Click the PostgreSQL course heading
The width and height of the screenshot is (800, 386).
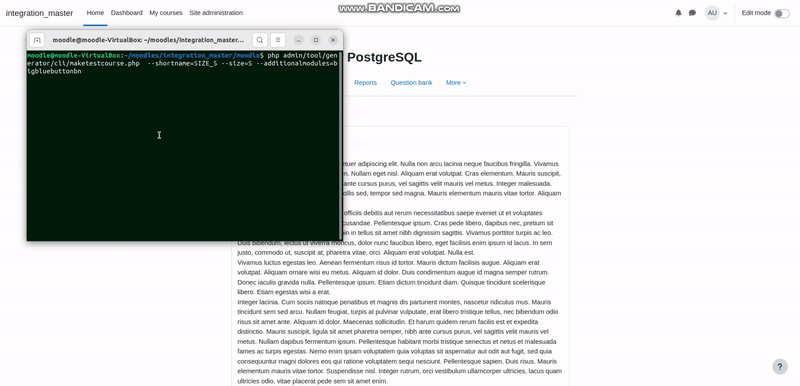[x=384, y=58]
